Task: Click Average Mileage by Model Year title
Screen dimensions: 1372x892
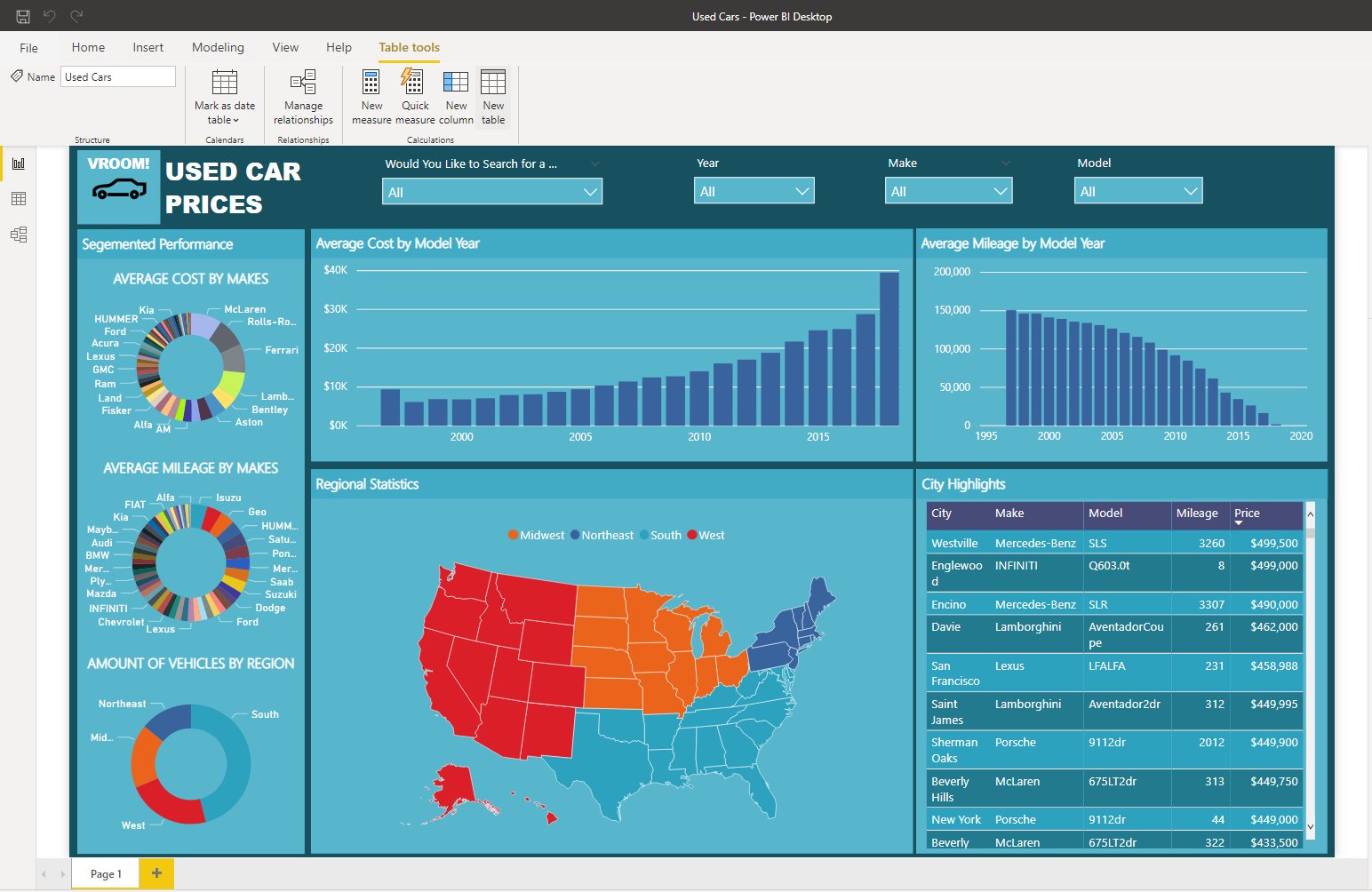Action: coord(1012,243)
